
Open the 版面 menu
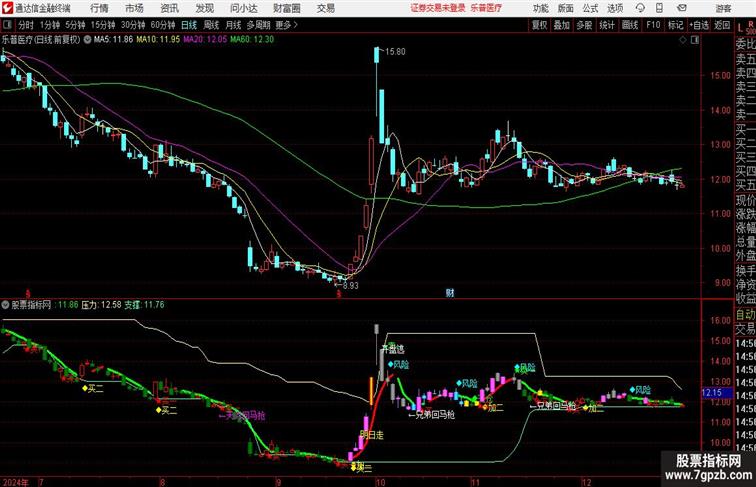point(566,8)
